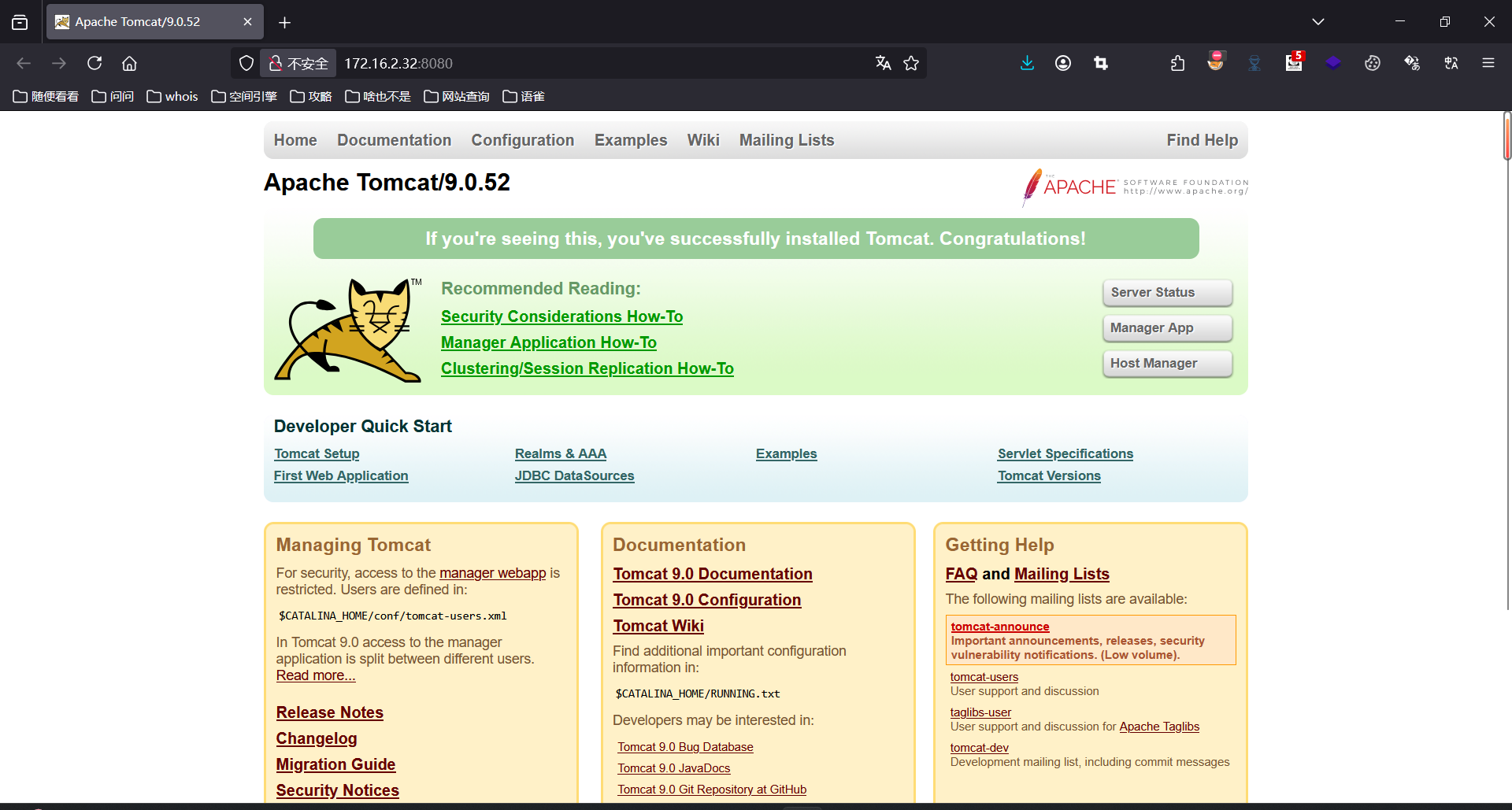Open the tracking protection shield icon
This screenshot has height=810, width=1512.
coord(246,63)
